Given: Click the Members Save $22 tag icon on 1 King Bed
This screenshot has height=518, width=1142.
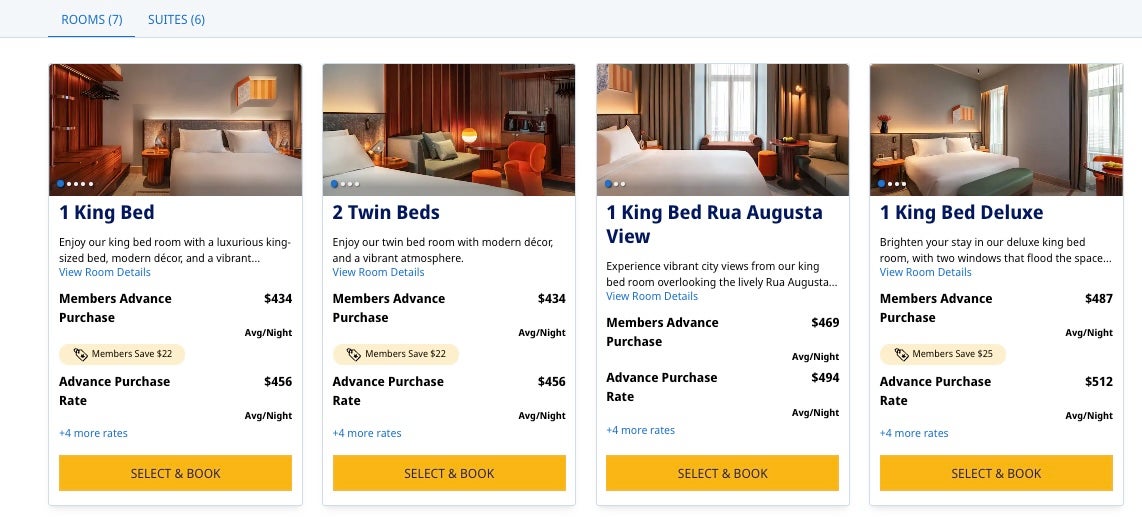Looking at the screenshot, I should 81,354.
